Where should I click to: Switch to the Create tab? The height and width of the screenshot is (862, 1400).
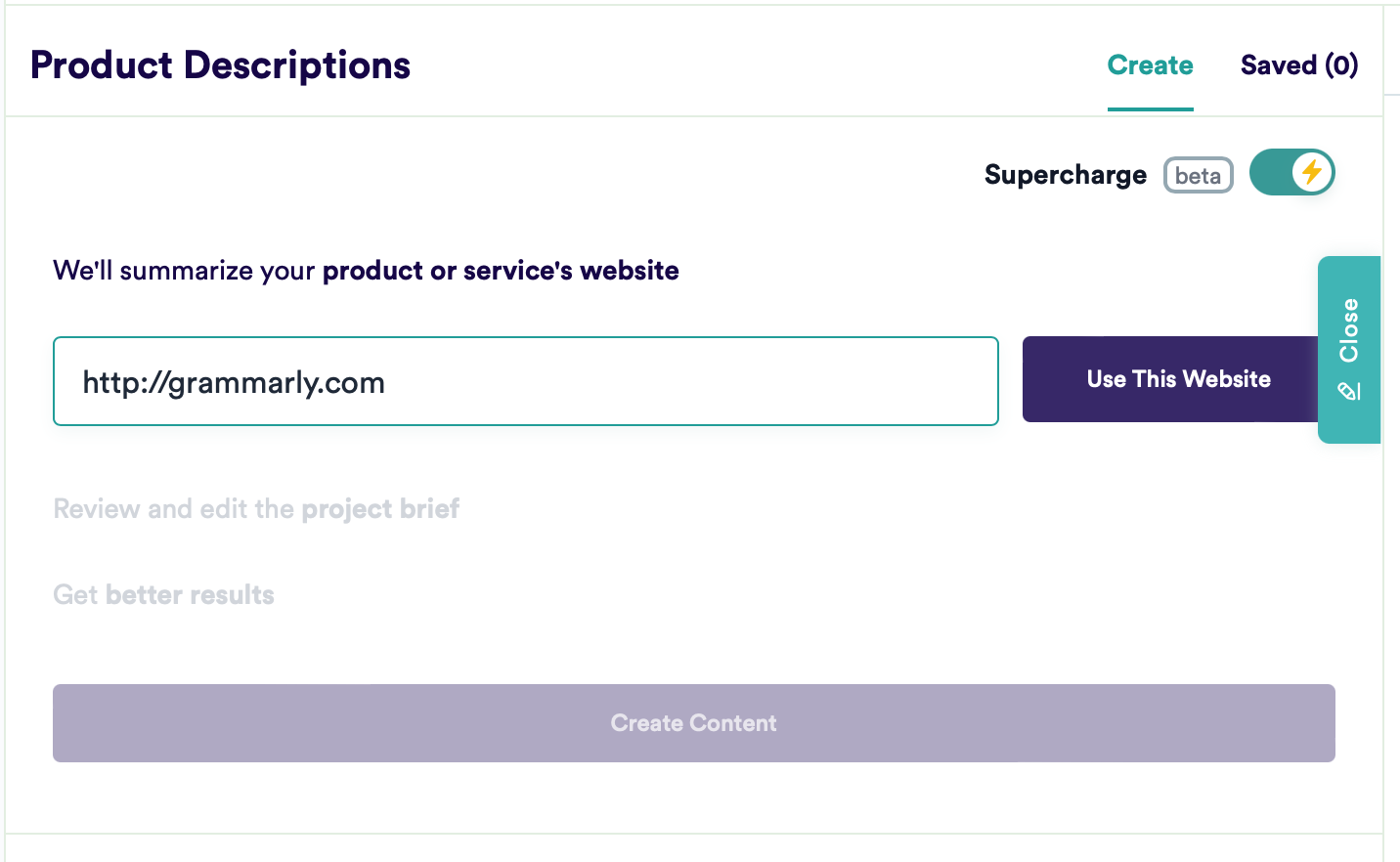click(1150, 65)
